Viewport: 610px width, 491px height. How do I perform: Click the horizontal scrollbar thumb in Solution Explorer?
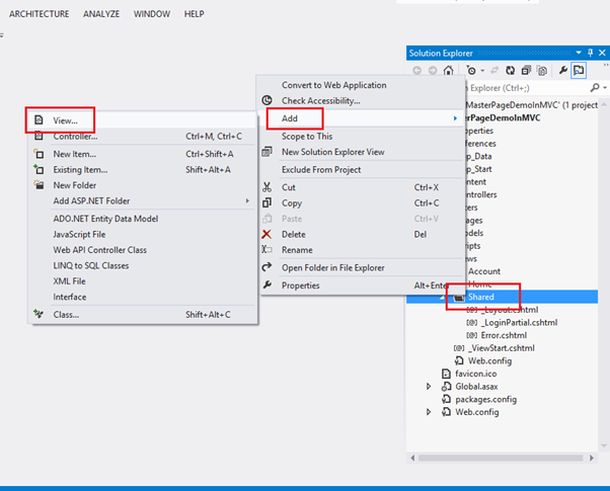[x=501, y=458]
